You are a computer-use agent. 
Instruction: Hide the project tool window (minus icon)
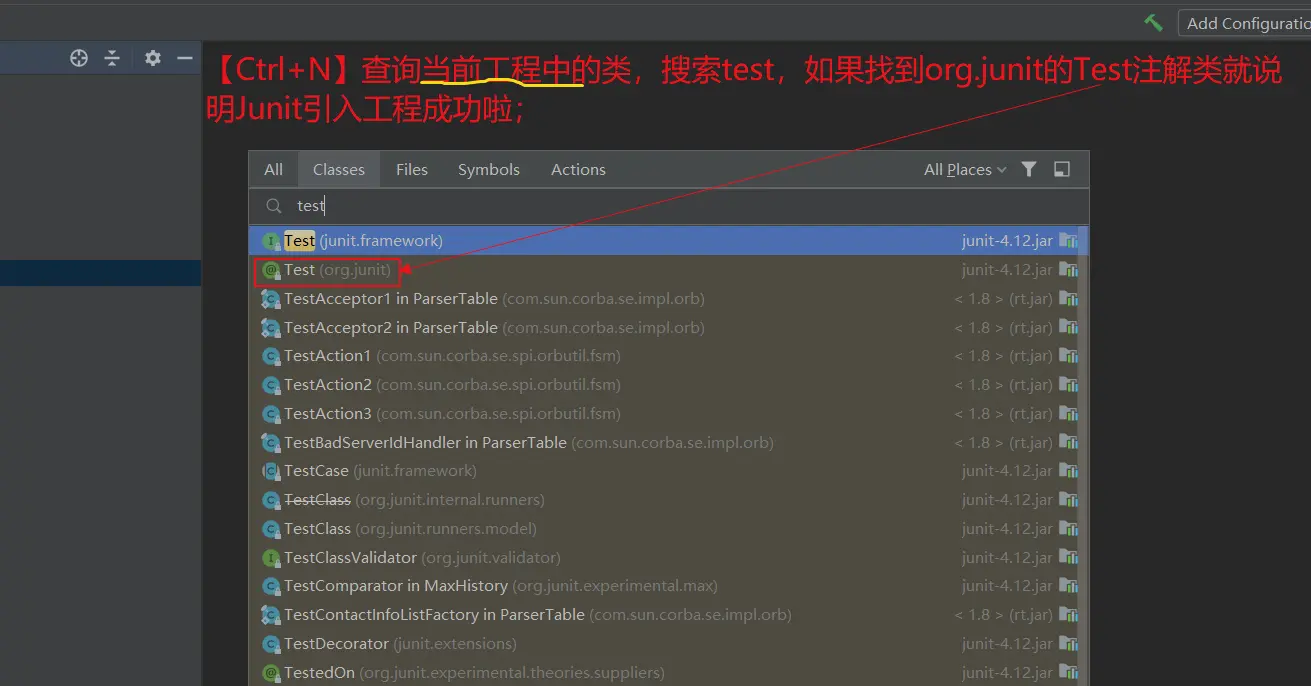click(184, 58)
